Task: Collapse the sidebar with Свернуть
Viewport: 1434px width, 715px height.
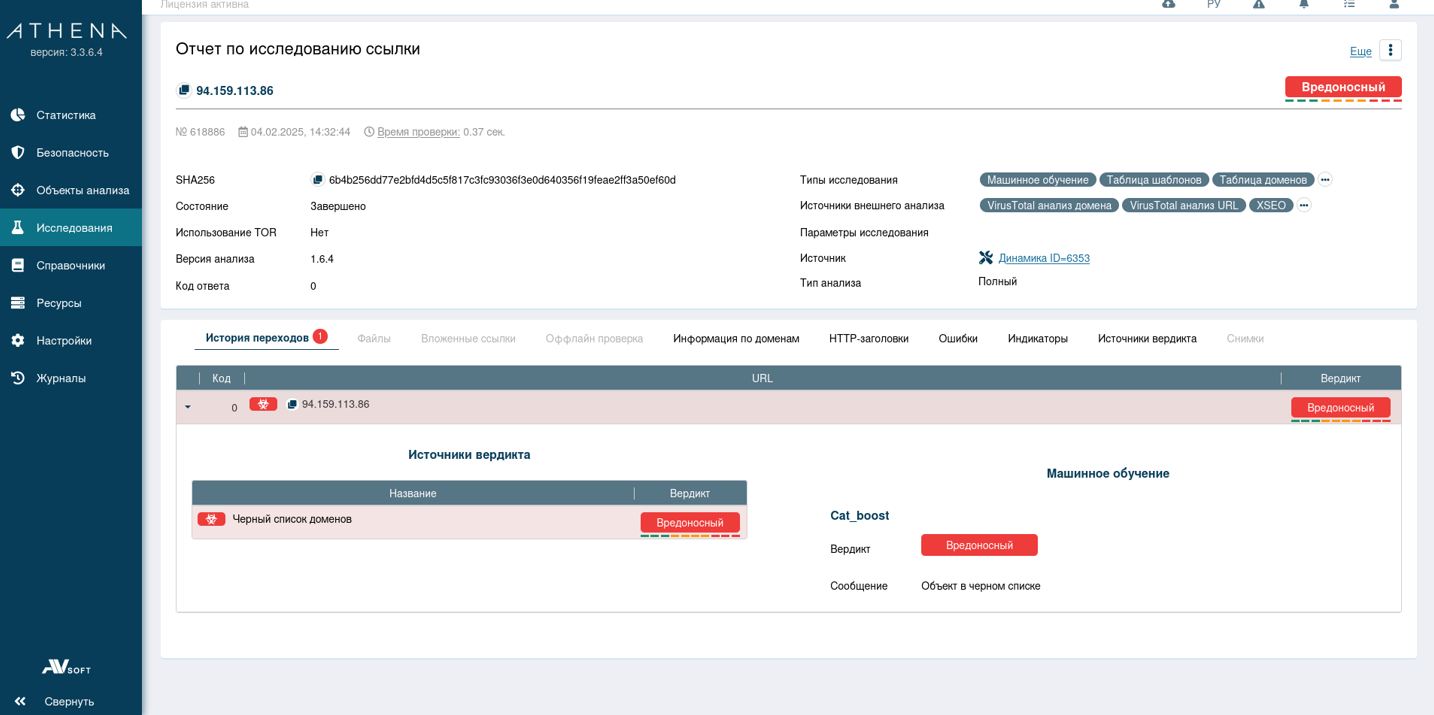Action: click(x=55, y=701)
